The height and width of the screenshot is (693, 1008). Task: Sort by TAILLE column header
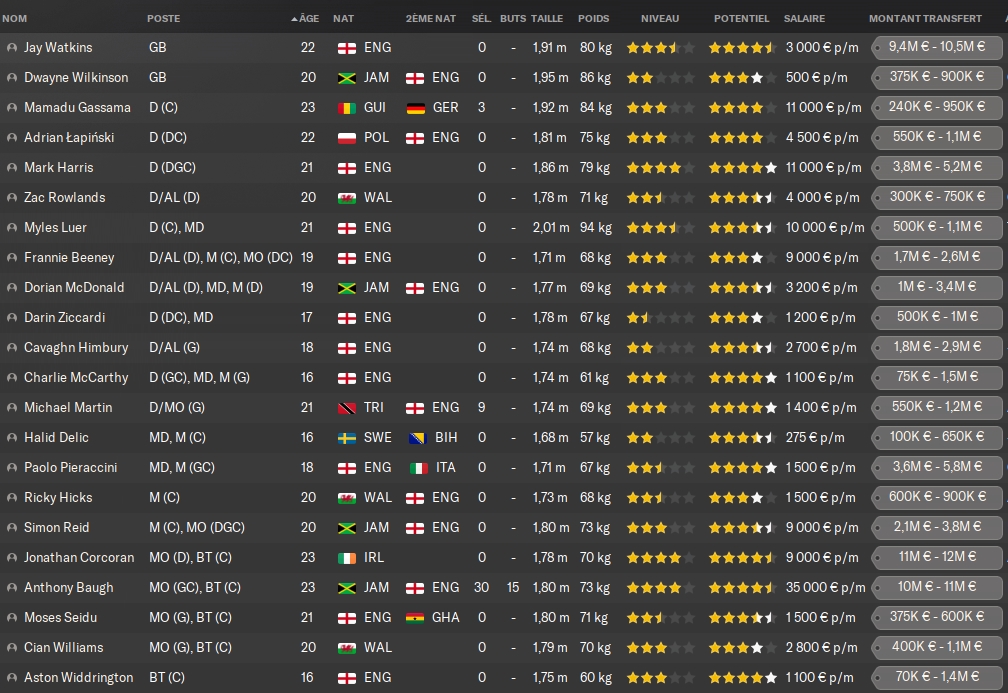tap(547, 19)
